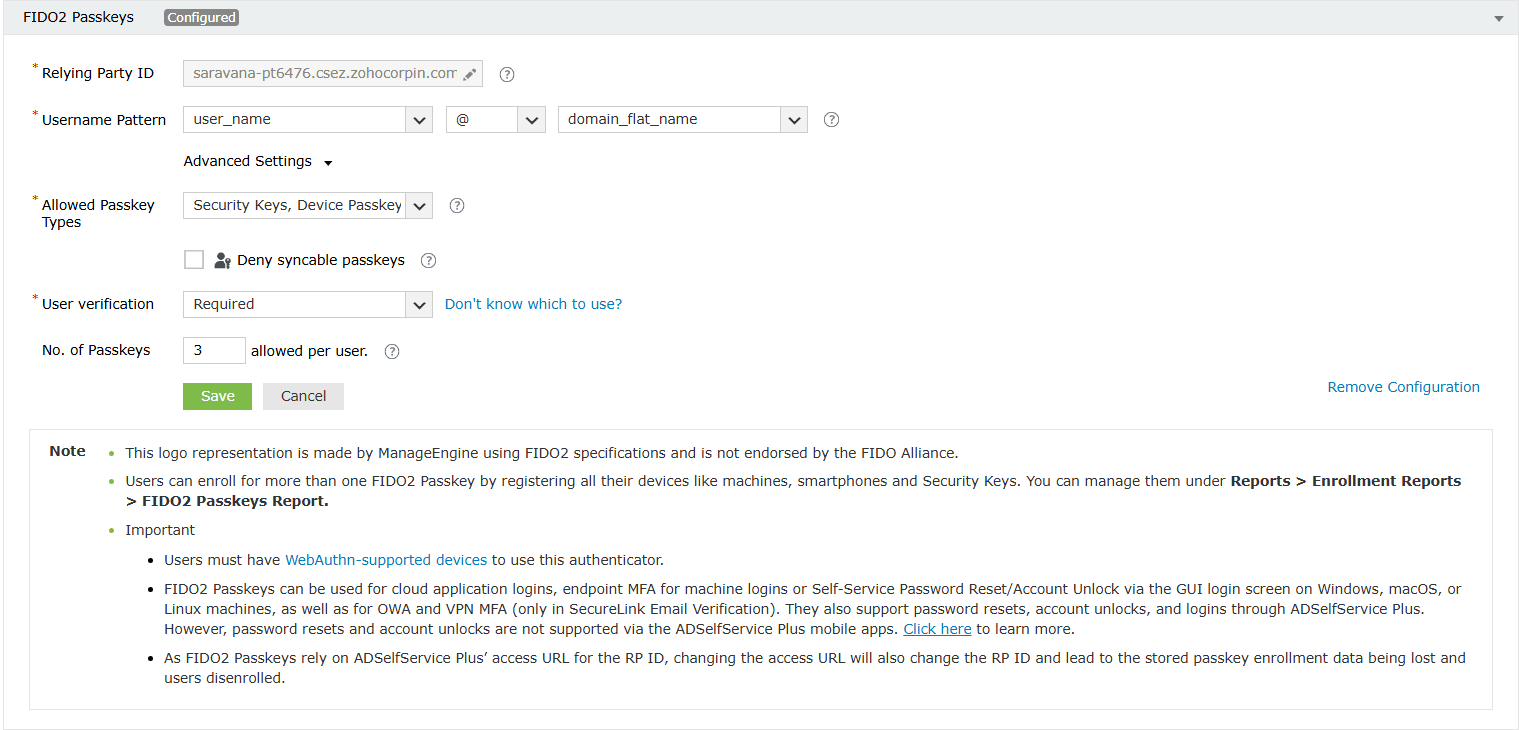Click the pencil edit icon in Relying Party ID
Viewport: 1519px width, 730px height.
[470, 74]
